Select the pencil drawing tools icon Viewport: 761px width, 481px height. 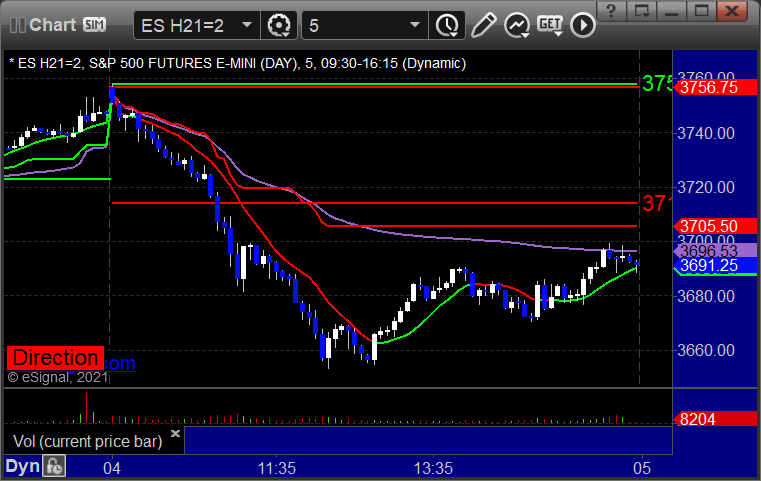(483, 25)
